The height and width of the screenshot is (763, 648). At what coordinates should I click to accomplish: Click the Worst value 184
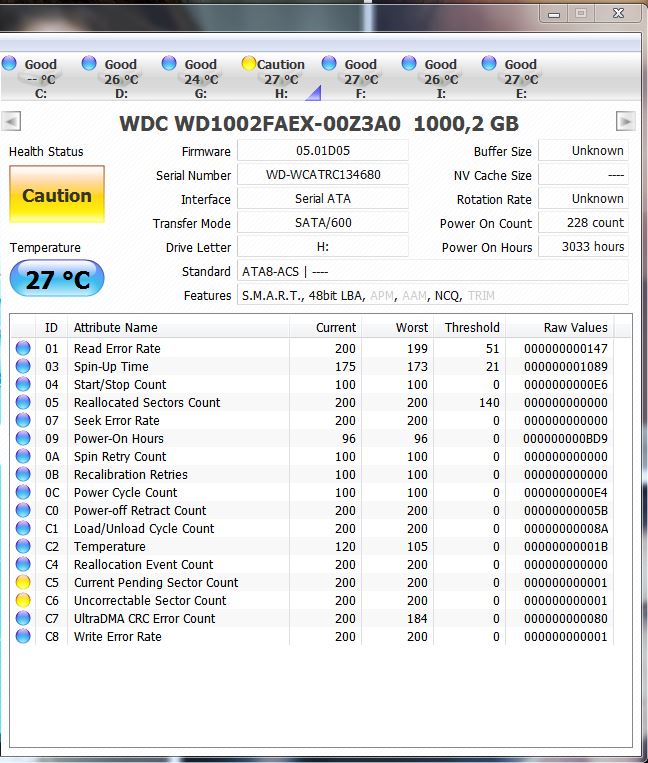pyautogui.click(x=417, y=618)
